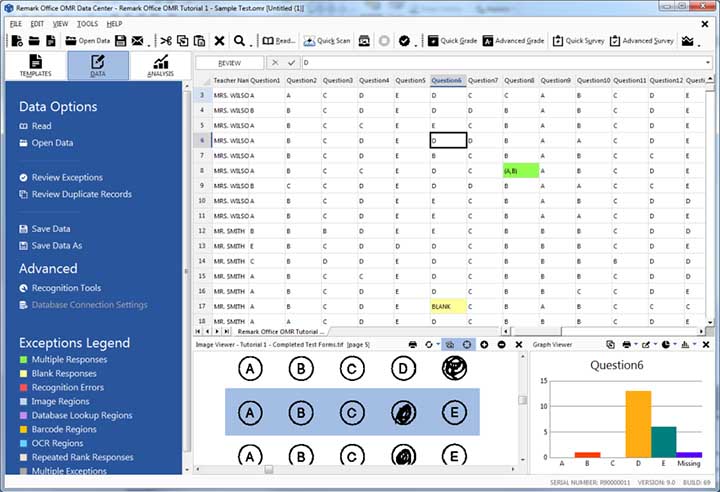Open the TOOLS menu
The width and height of the screenshot is (720, 492).
(87, 24)
